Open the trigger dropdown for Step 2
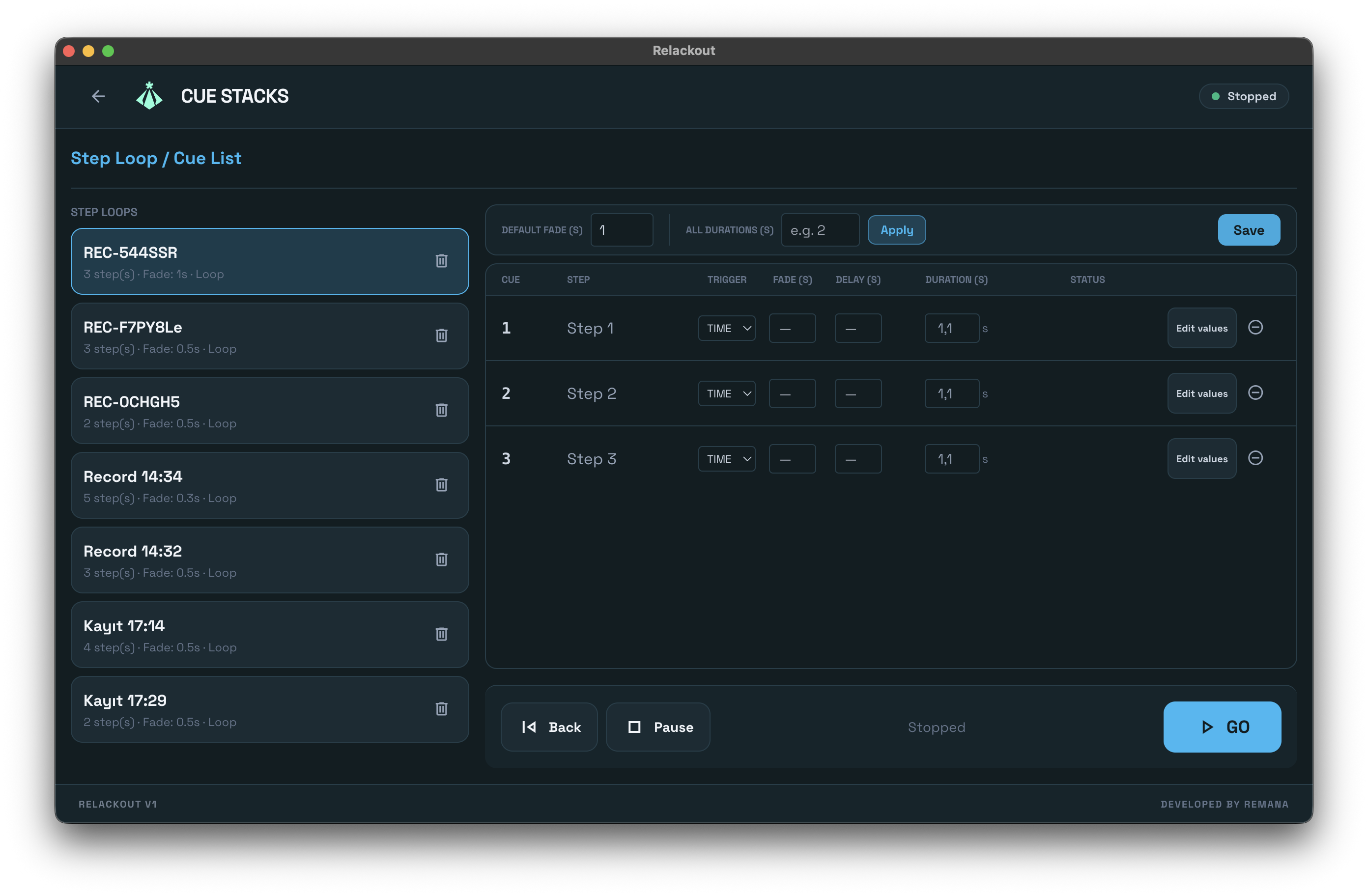Screen dimensions: 1368x896 coord(727,393)
